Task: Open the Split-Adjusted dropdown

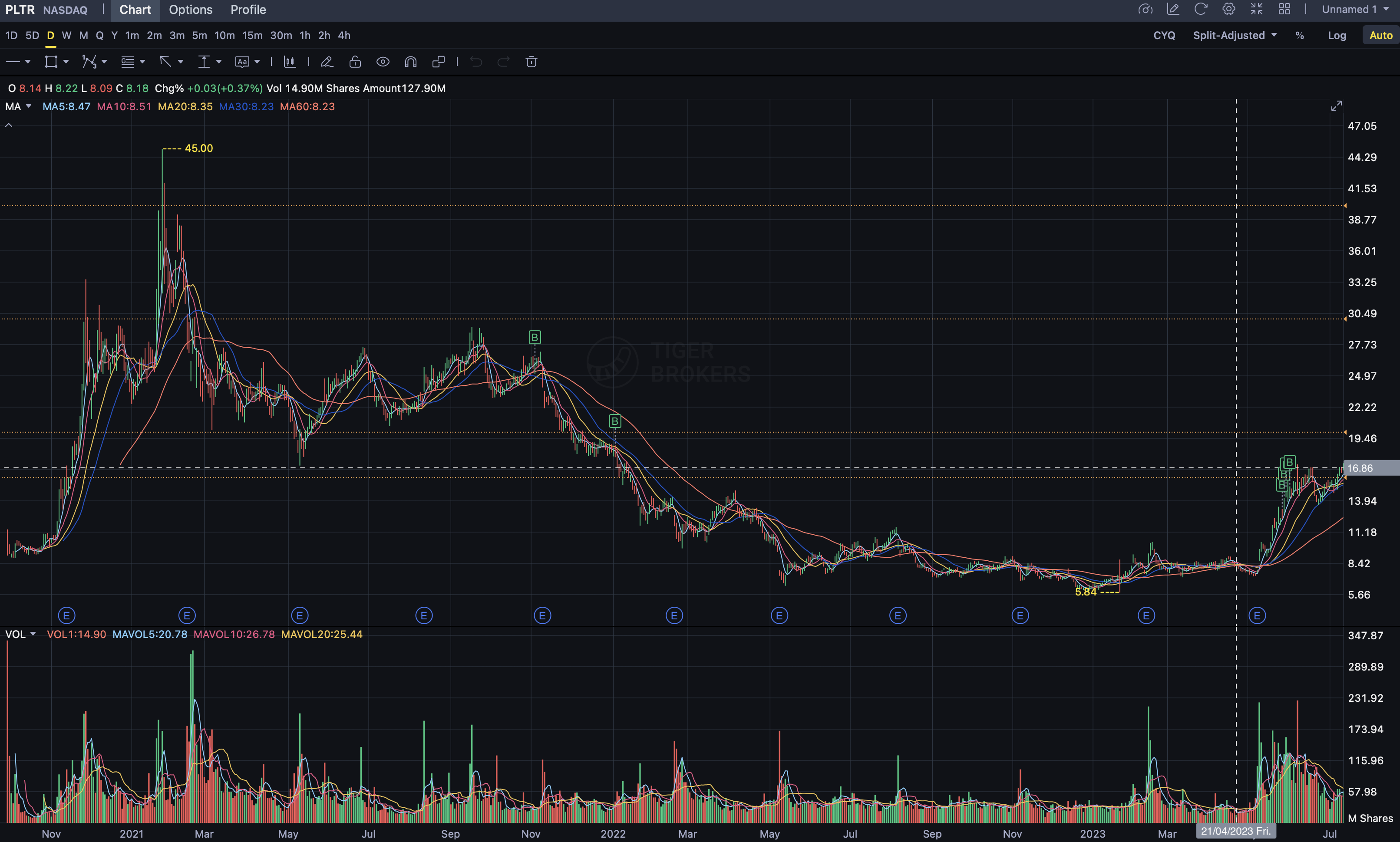Action: point(1235,35)
